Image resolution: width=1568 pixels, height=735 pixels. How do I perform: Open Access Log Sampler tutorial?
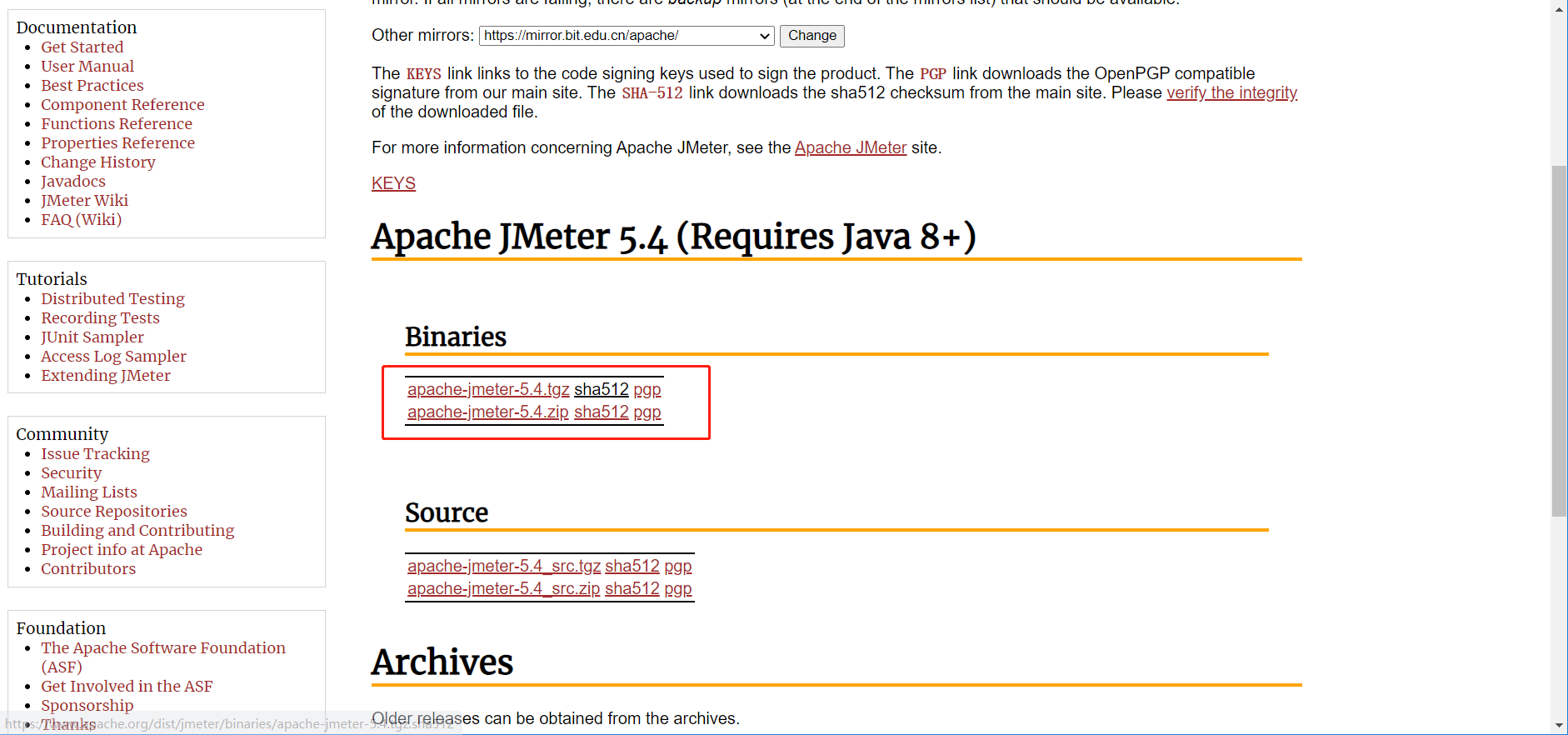114,357
